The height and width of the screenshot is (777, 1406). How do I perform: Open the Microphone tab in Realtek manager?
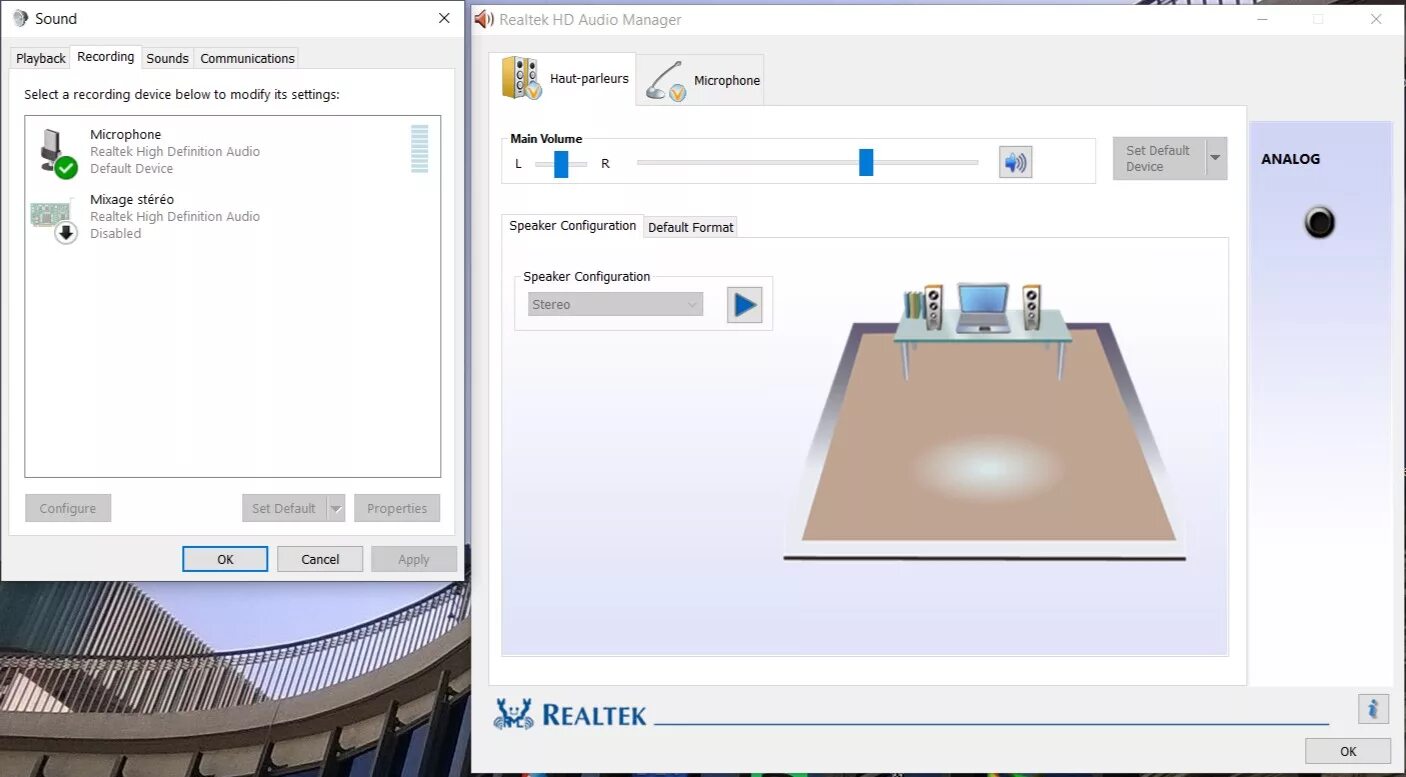pyautogui.click(x=700, y=80)
